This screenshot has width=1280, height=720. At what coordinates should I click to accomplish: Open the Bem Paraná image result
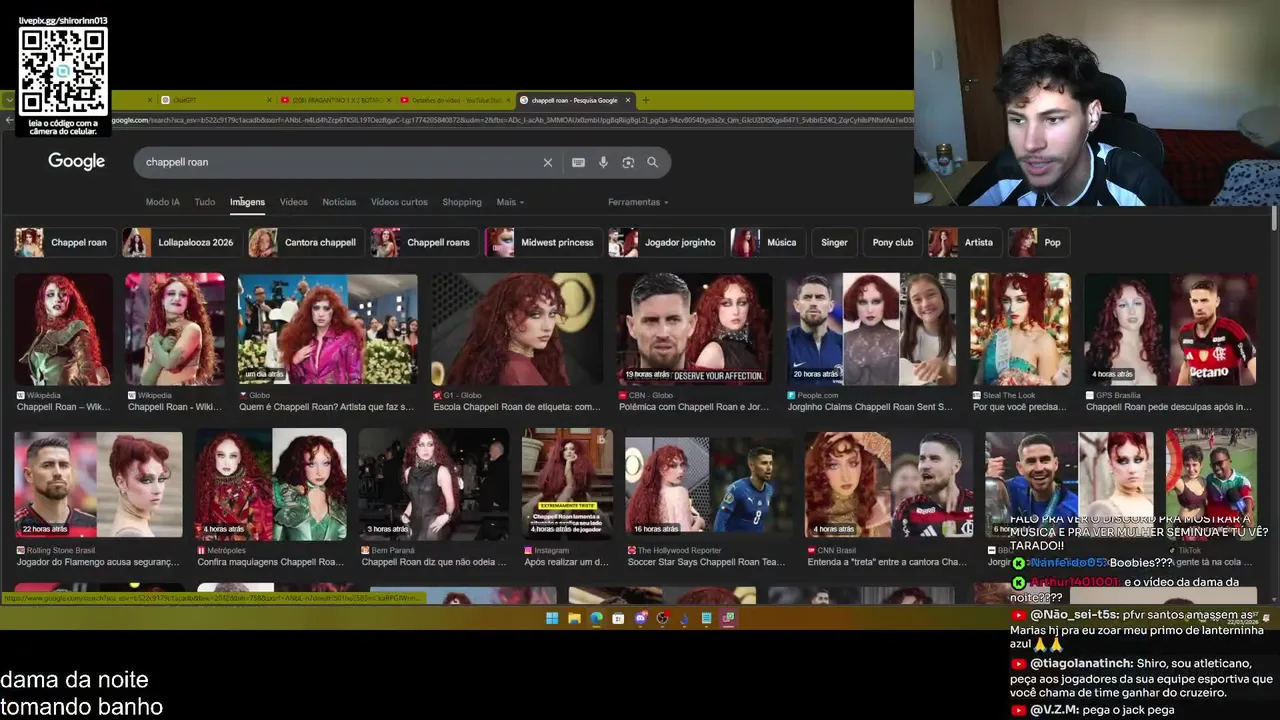[x=433, y=484]
